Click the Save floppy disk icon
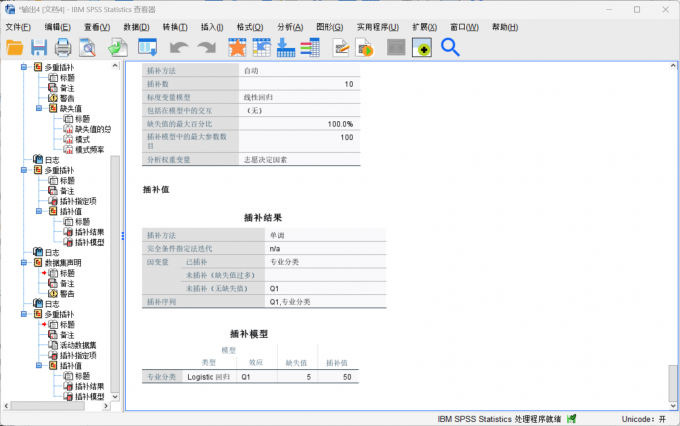This screenshot has height=426, width=680. [x=39, y=47]
